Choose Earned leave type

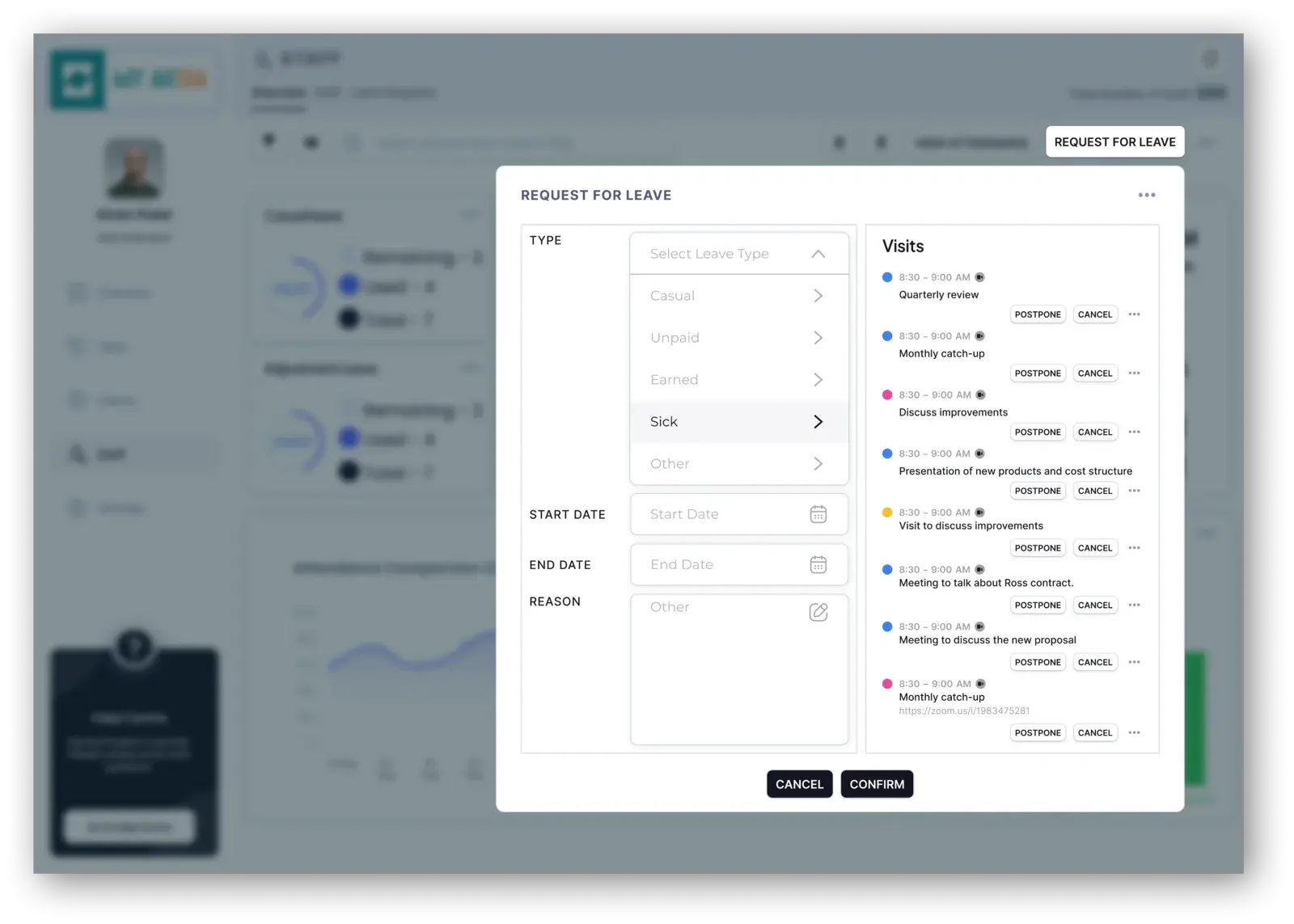point(738,380)
